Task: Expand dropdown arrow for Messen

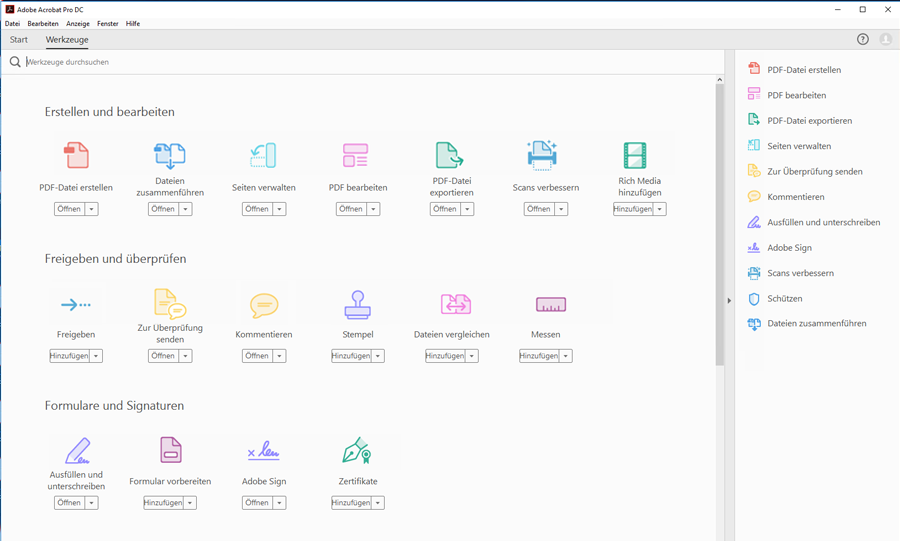Action: click(566, 356)
